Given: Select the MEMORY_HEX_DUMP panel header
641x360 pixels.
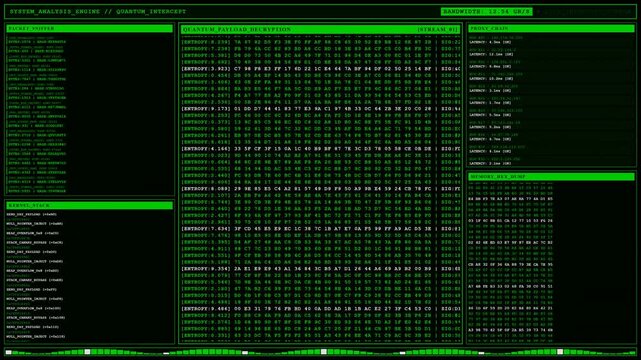Looking at the screenshot, I should click(x=551, y=177).
